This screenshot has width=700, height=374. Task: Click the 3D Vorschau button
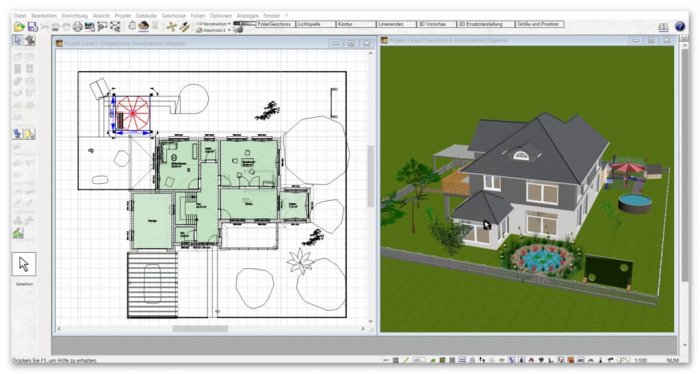[437, 24]
